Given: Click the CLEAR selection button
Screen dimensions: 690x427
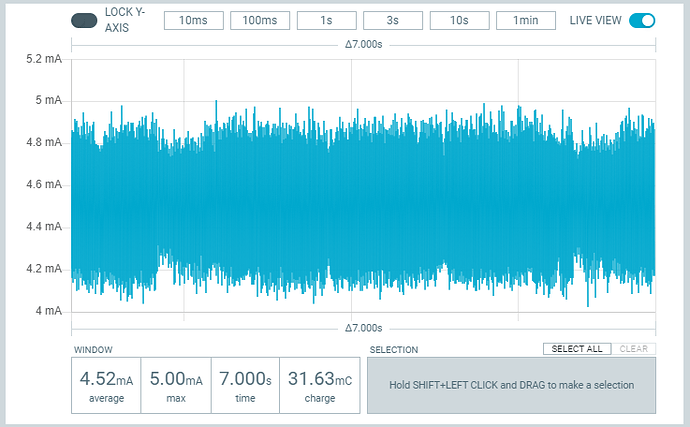Looking at the screenshot, I should [x=633, y=349].
